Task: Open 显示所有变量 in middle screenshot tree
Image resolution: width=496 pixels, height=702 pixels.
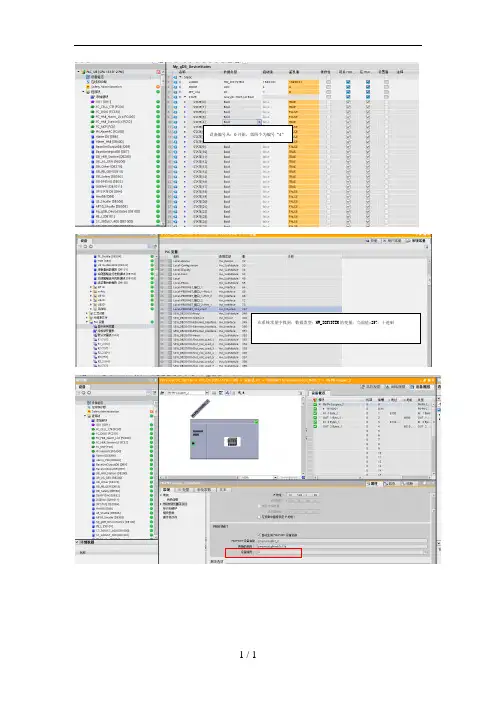Action: 106,326
